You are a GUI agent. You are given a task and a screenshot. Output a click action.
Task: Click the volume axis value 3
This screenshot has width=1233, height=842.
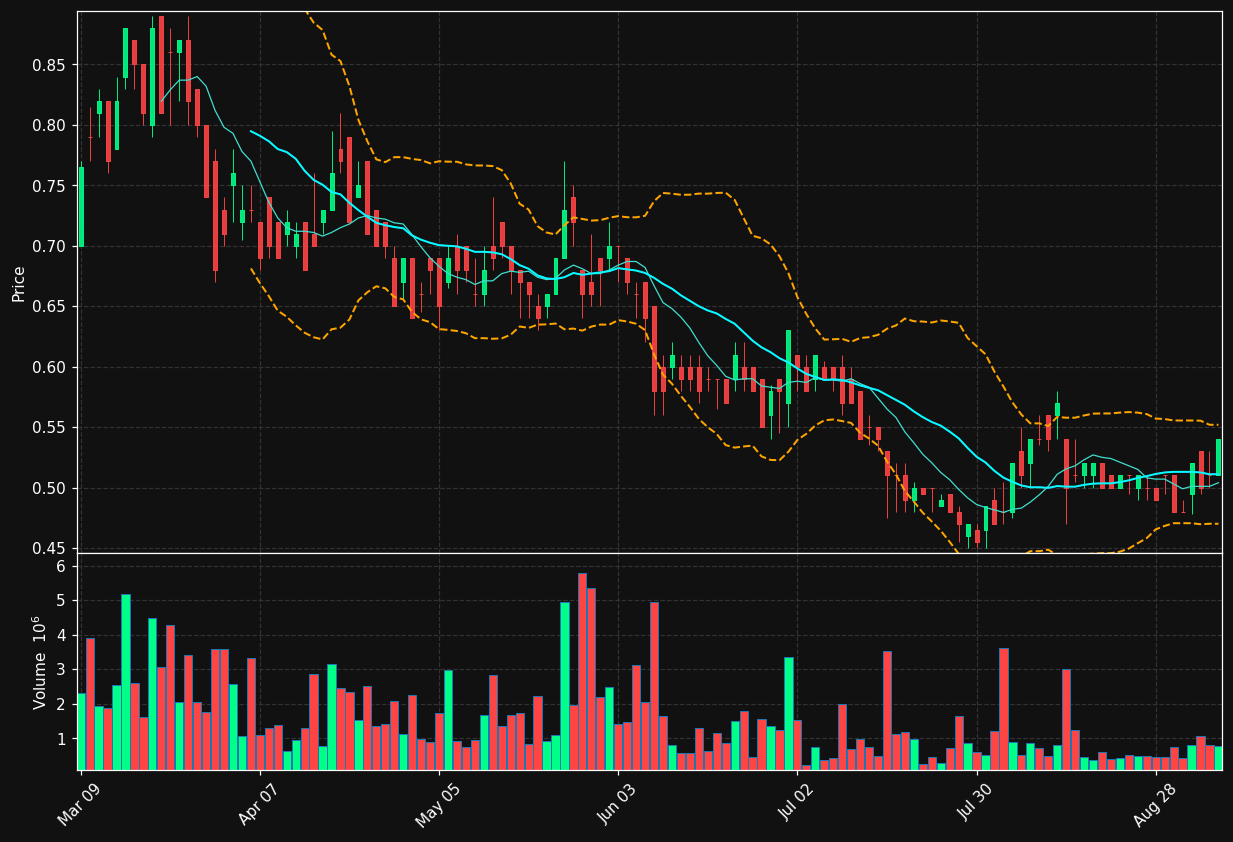coord(61,670)
